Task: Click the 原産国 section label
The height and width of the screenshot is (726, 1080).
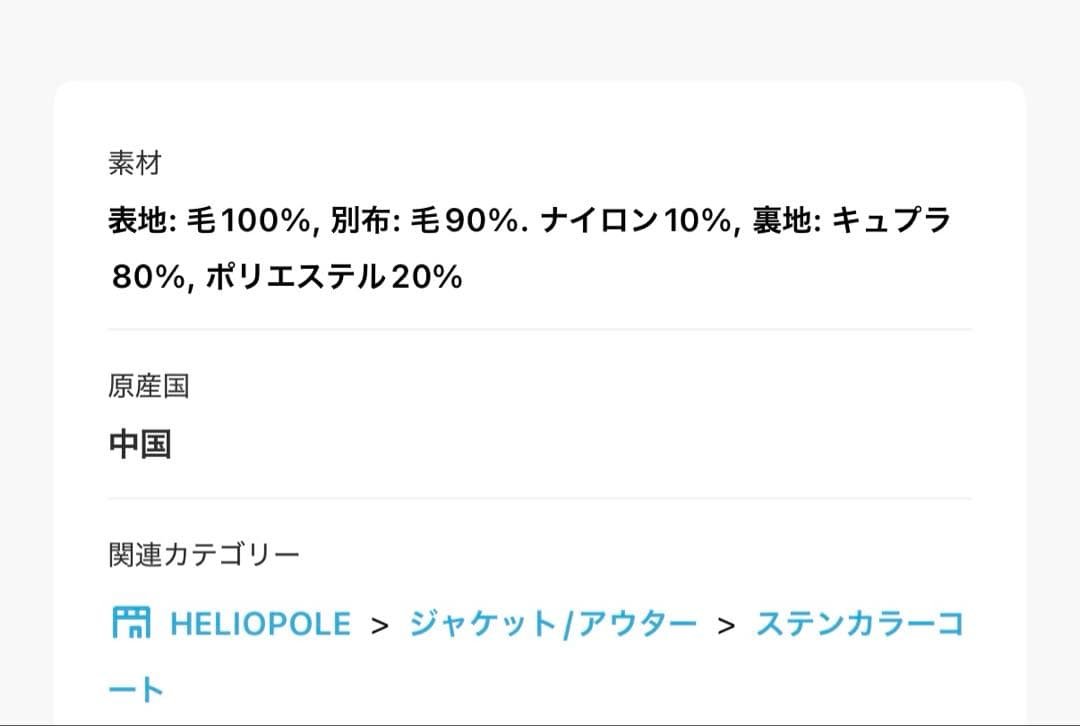Action: (x=148, y=386)
